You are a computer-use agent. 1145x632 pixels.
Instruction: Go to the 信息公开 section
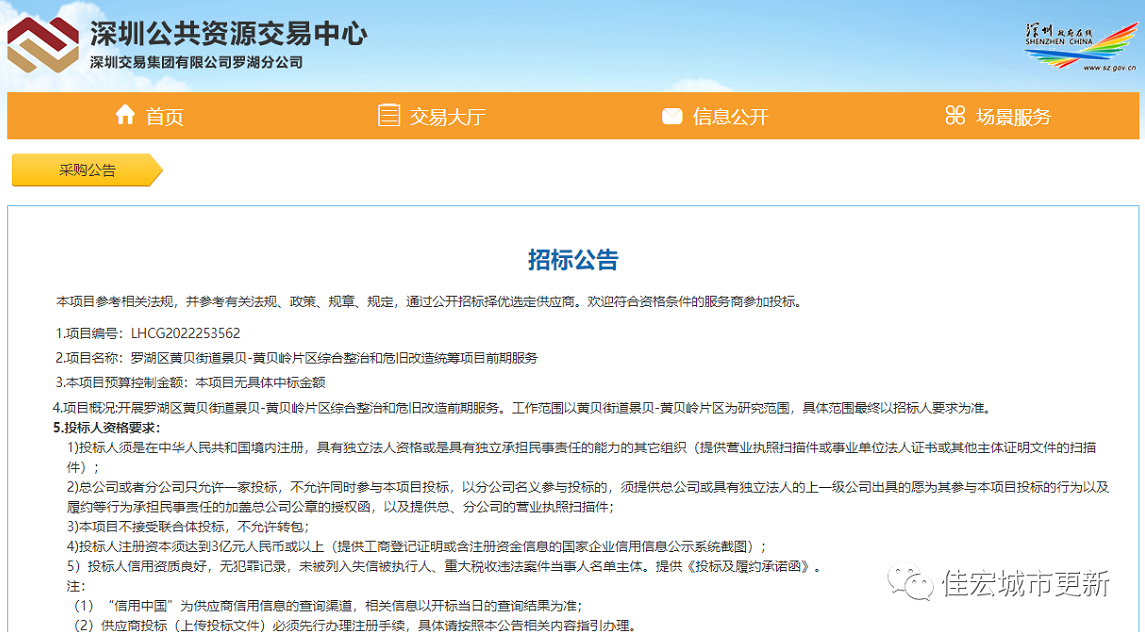[730, 116]
